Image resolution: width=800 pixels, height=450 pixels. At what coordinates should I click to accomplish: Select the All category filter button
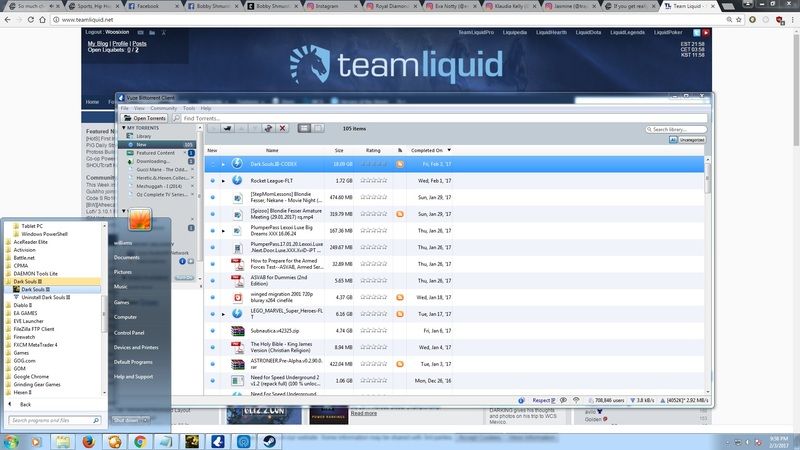[673, 140]
